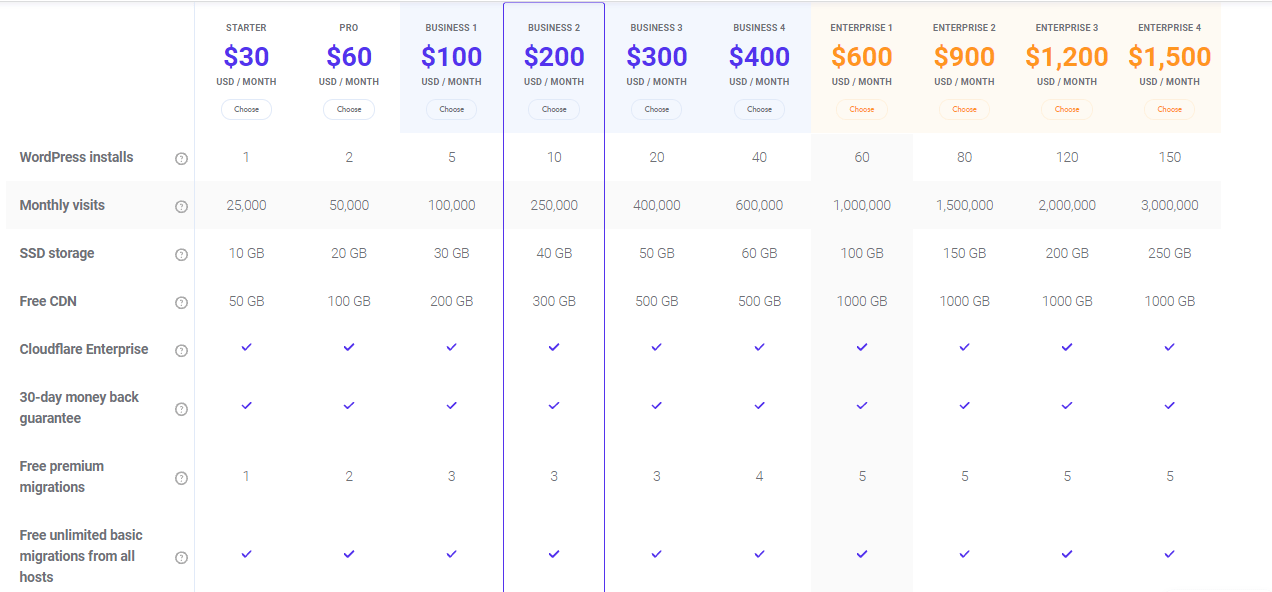
Task: Select Enterprise 3 plan's Choose button
Action: [1067, 109]
